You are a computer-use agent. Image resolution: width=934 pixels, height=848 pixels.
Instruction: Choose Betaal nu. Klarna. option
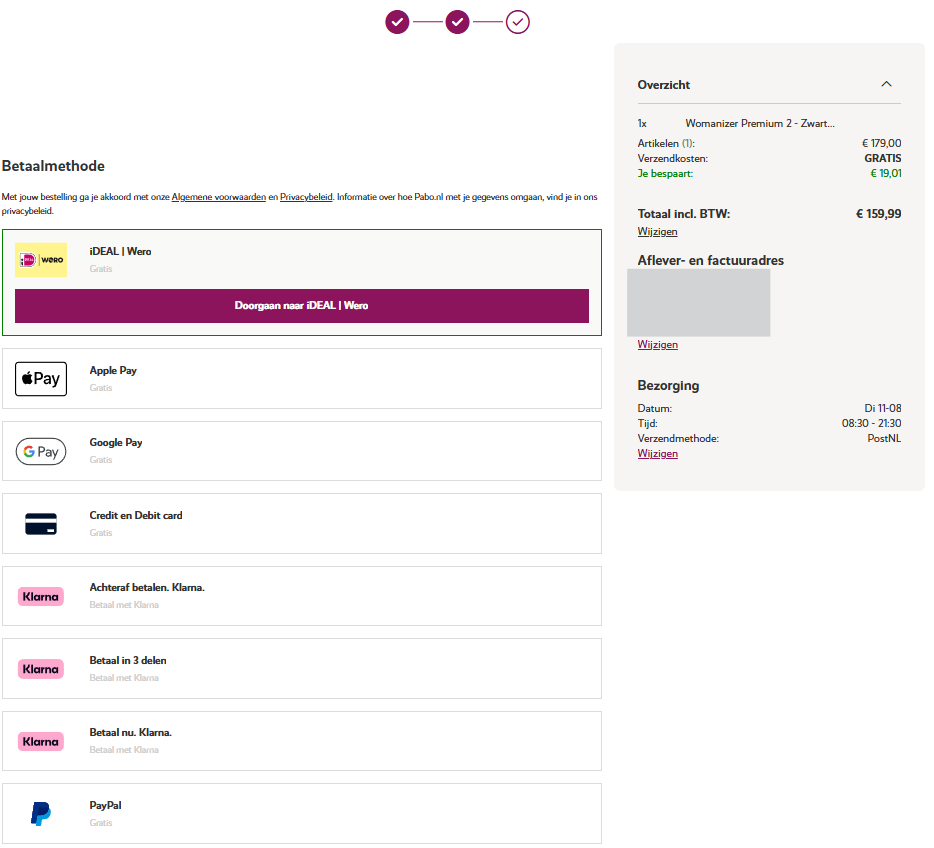tap(302, 742)
